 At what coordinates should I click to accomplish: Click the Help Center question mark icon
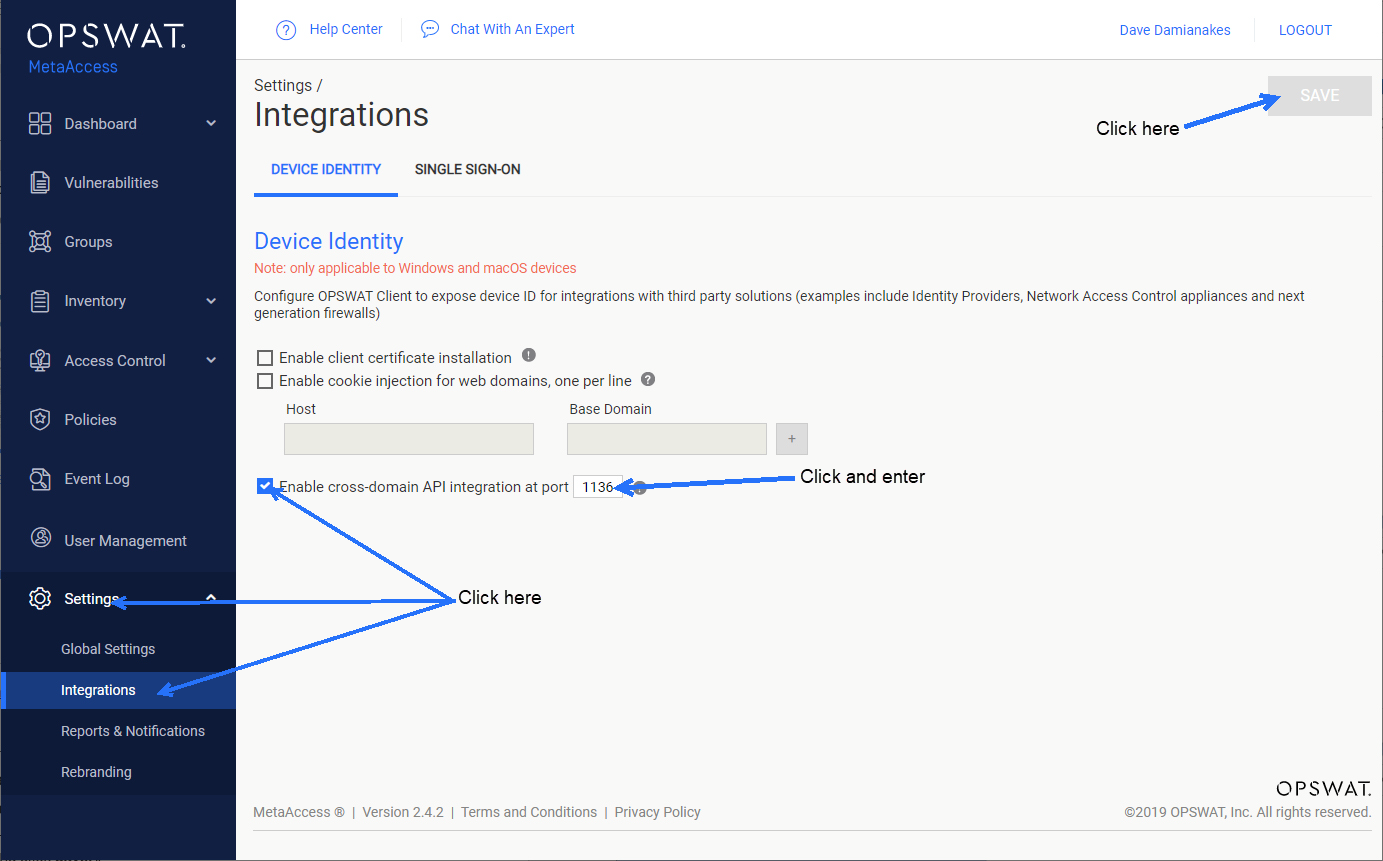(287, 30)
